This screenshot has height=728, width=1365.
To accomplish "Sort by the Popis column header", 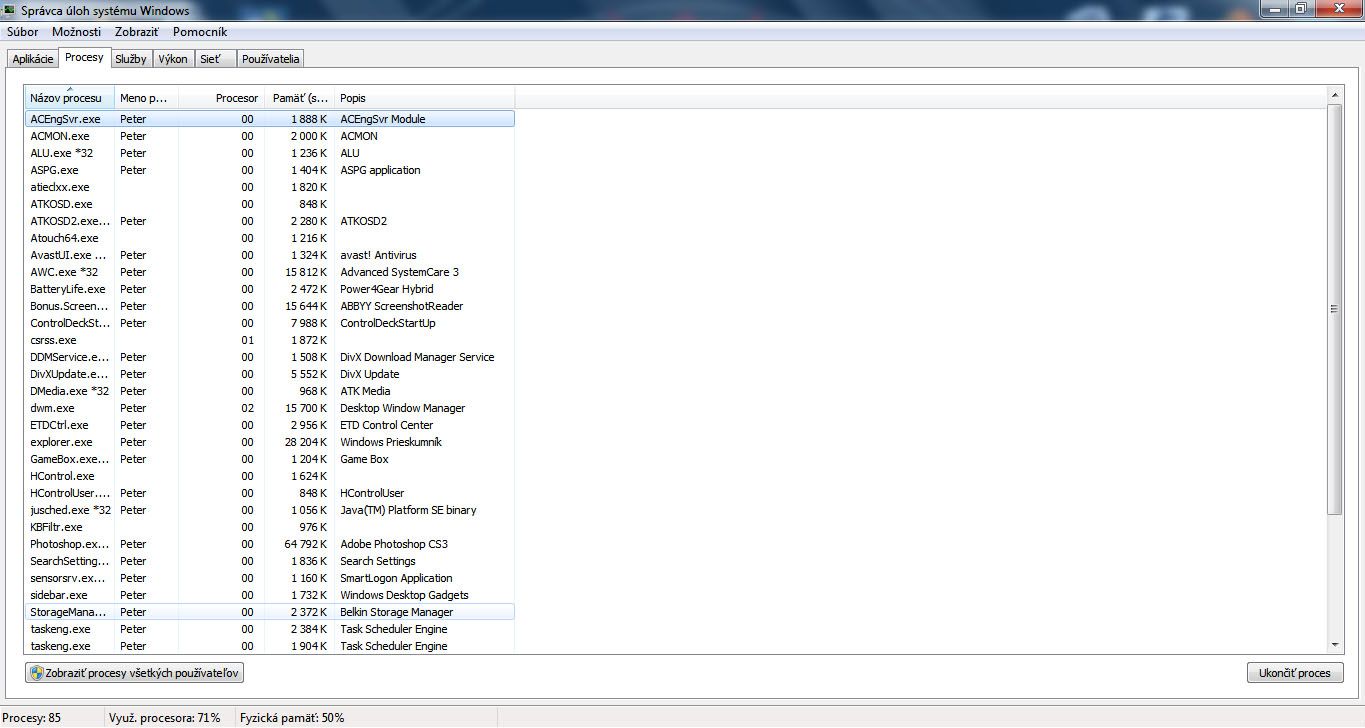I will pos(425,98).
